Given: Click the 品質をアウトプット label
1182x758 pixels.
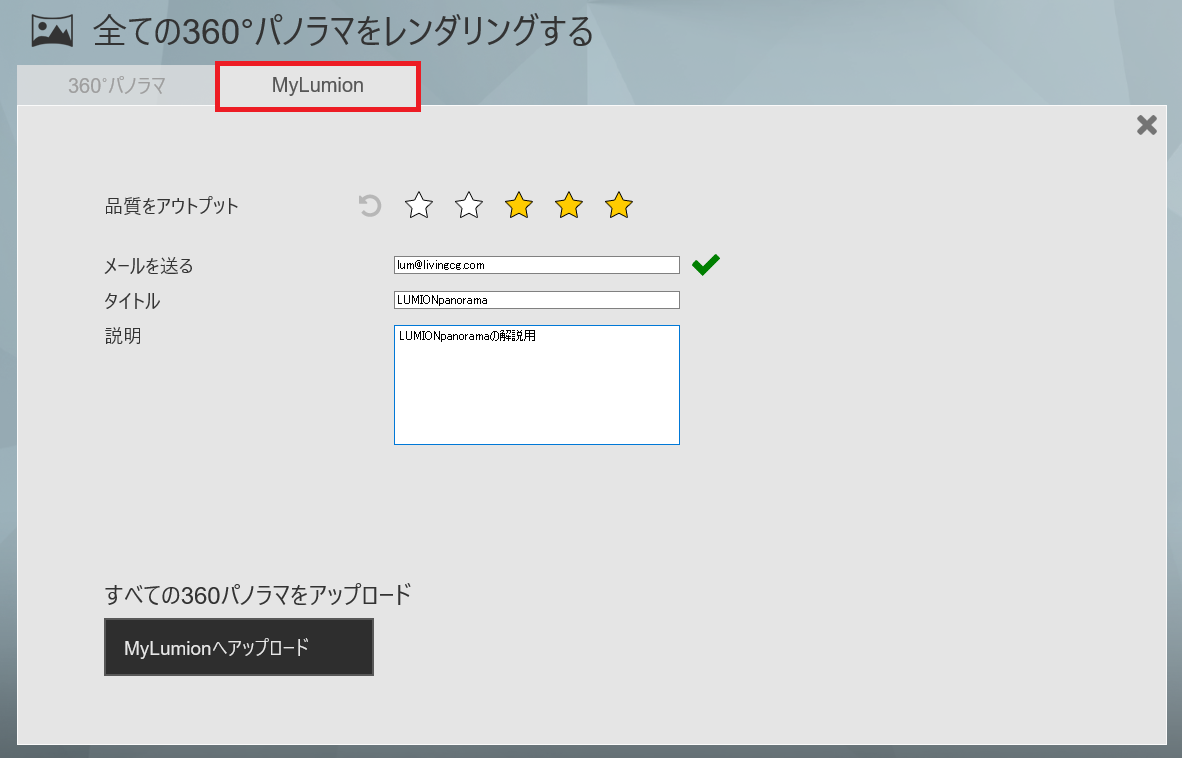Looking at the screenshot, I should point(172,206).
